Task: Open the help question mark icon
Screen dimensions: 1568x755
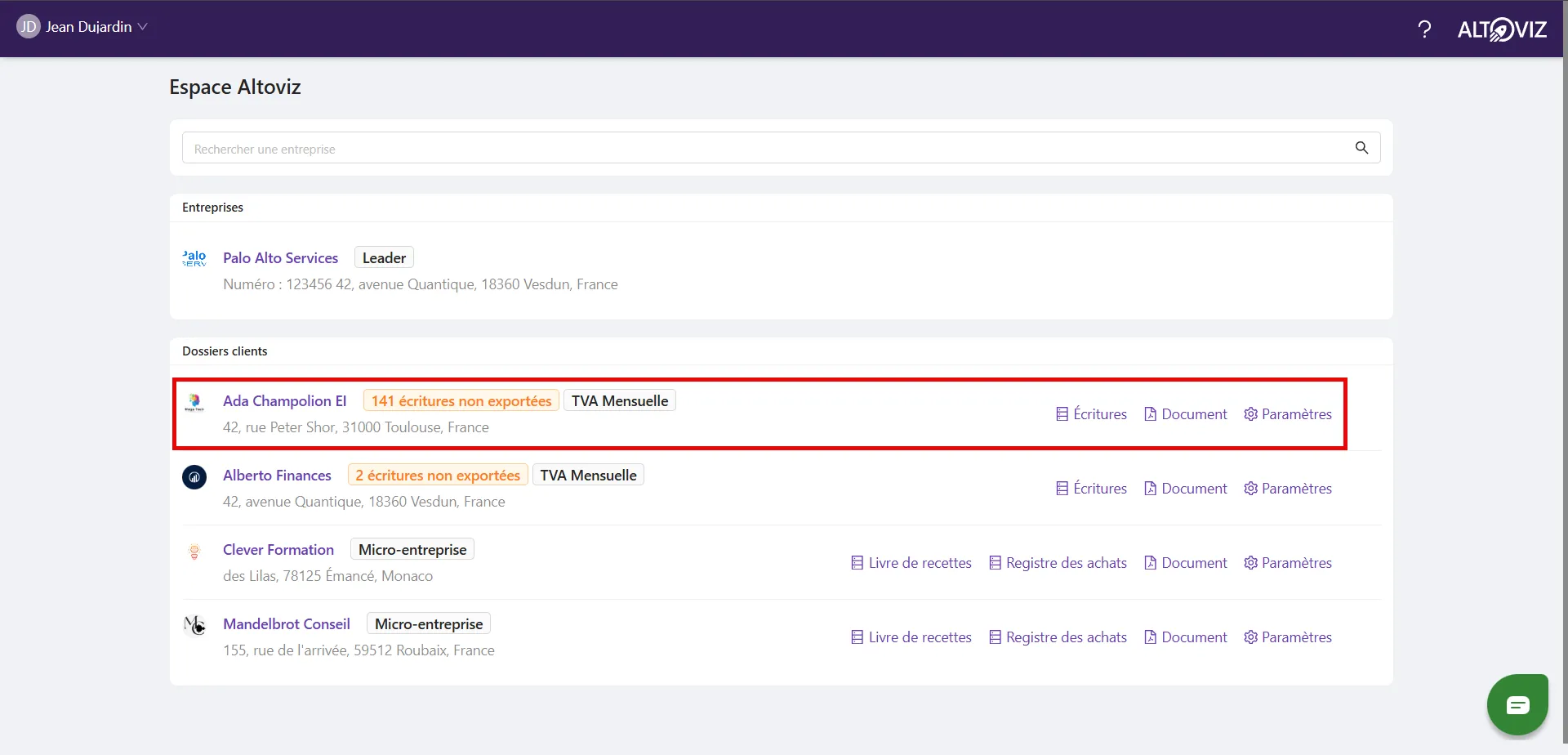Action: tap(1424, 29)
